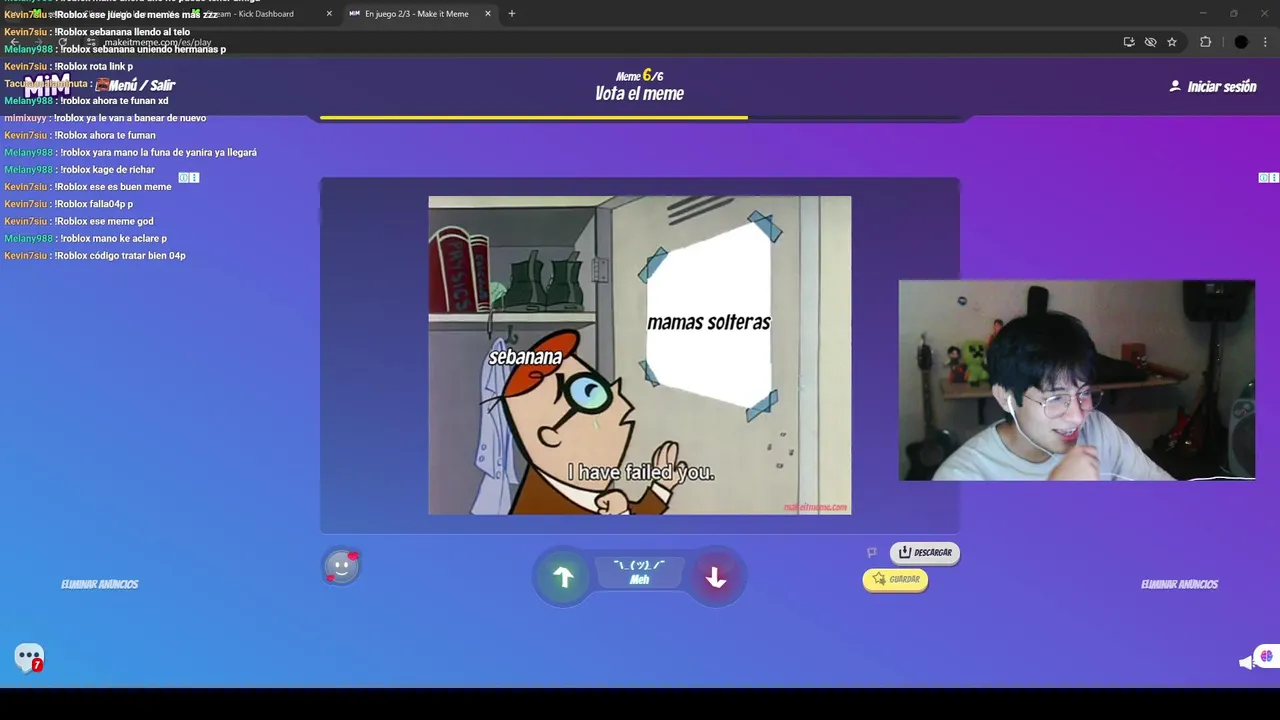Open a new browser tab
The height and width of the screenshot is (720, 1280).
tap(512, 14)
